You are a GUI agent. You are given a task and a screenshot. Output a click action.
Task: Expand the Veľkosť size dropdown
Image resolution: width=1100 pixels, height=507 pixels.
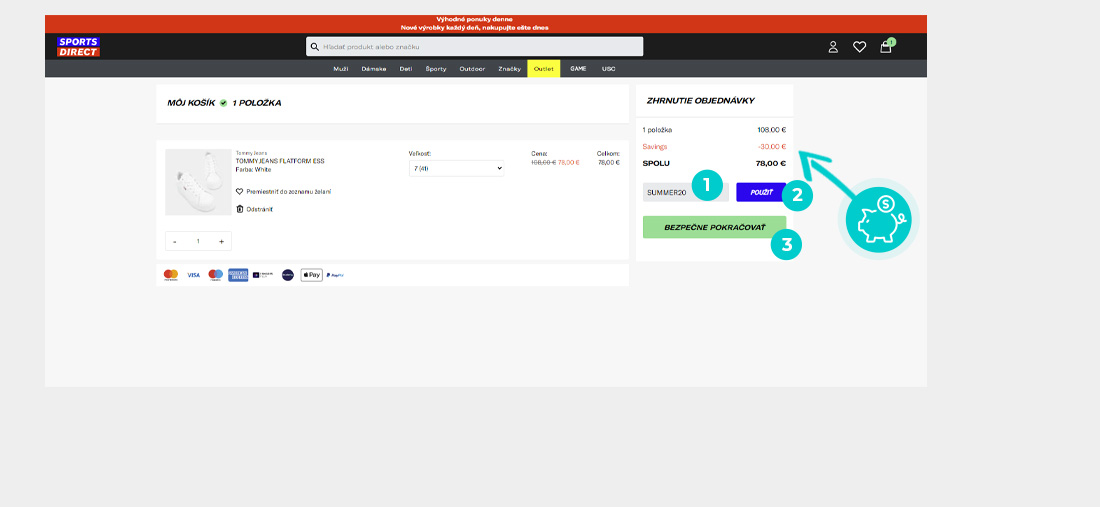tap(456, 169)
